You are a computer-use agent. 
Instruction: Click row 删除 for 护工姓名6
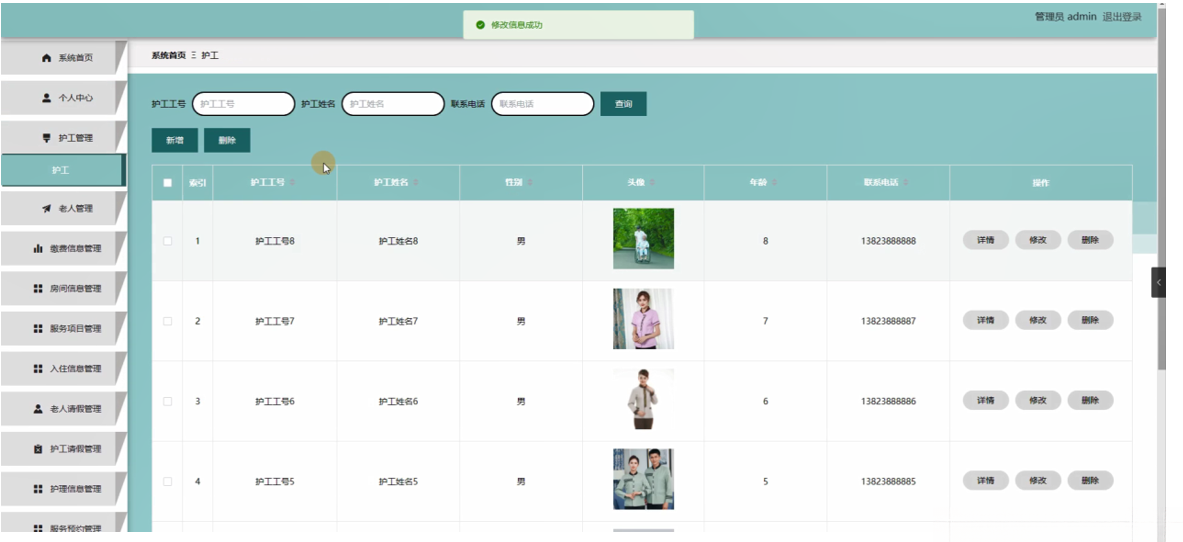[1090, 400]
